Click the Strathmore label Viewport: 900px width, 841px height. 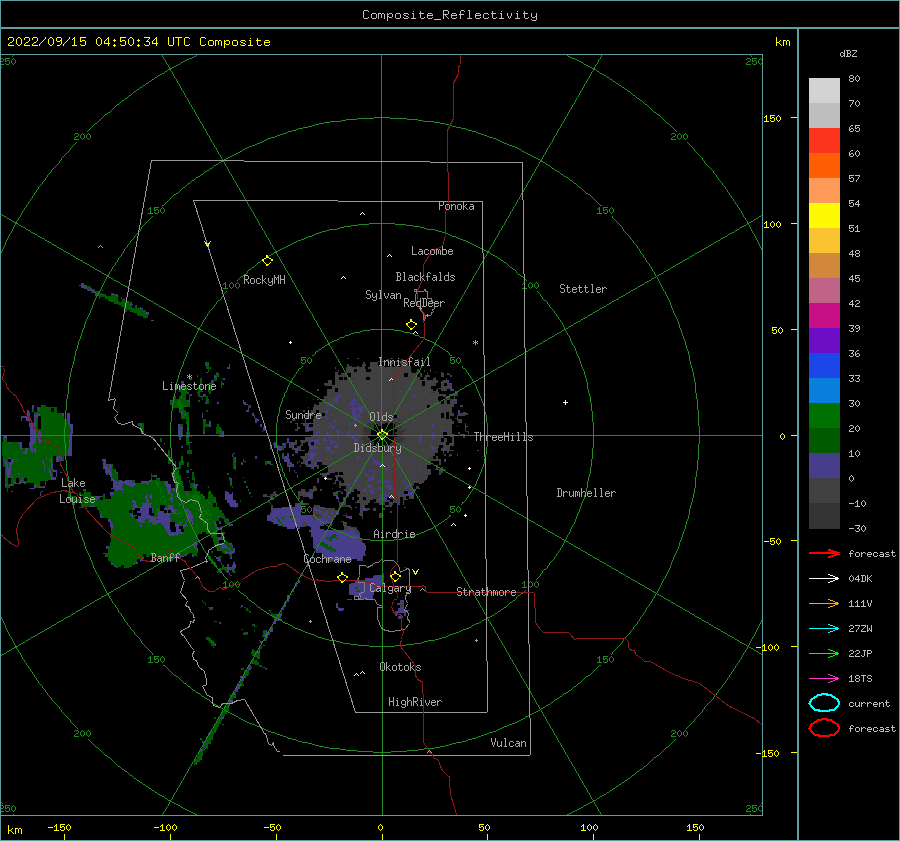487,592
